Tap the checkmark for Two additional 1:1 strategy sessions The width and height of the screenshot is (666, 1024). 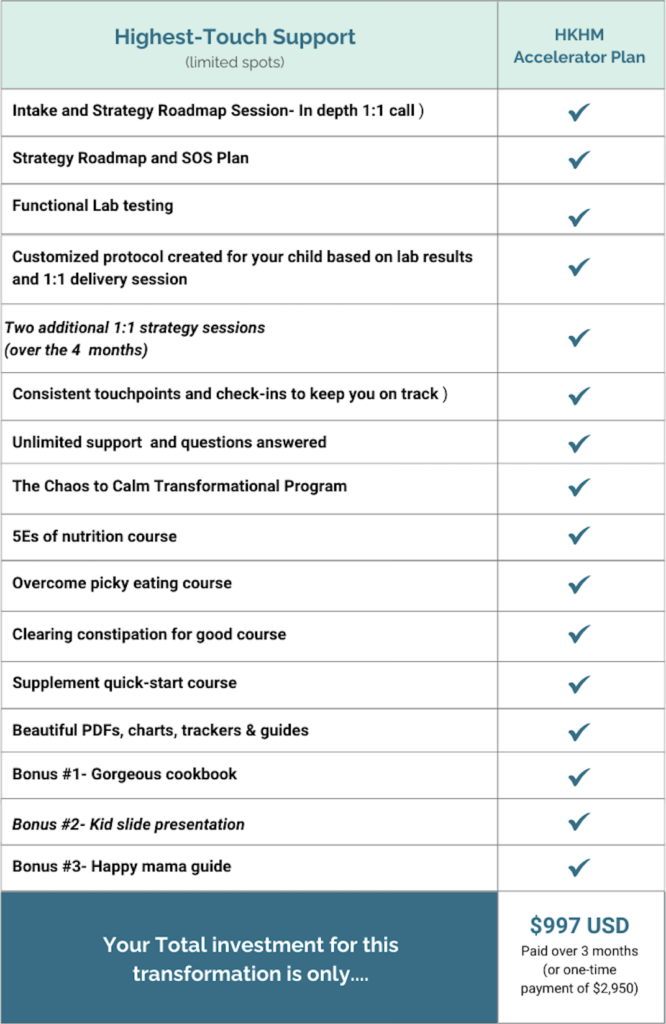point(579,338)
